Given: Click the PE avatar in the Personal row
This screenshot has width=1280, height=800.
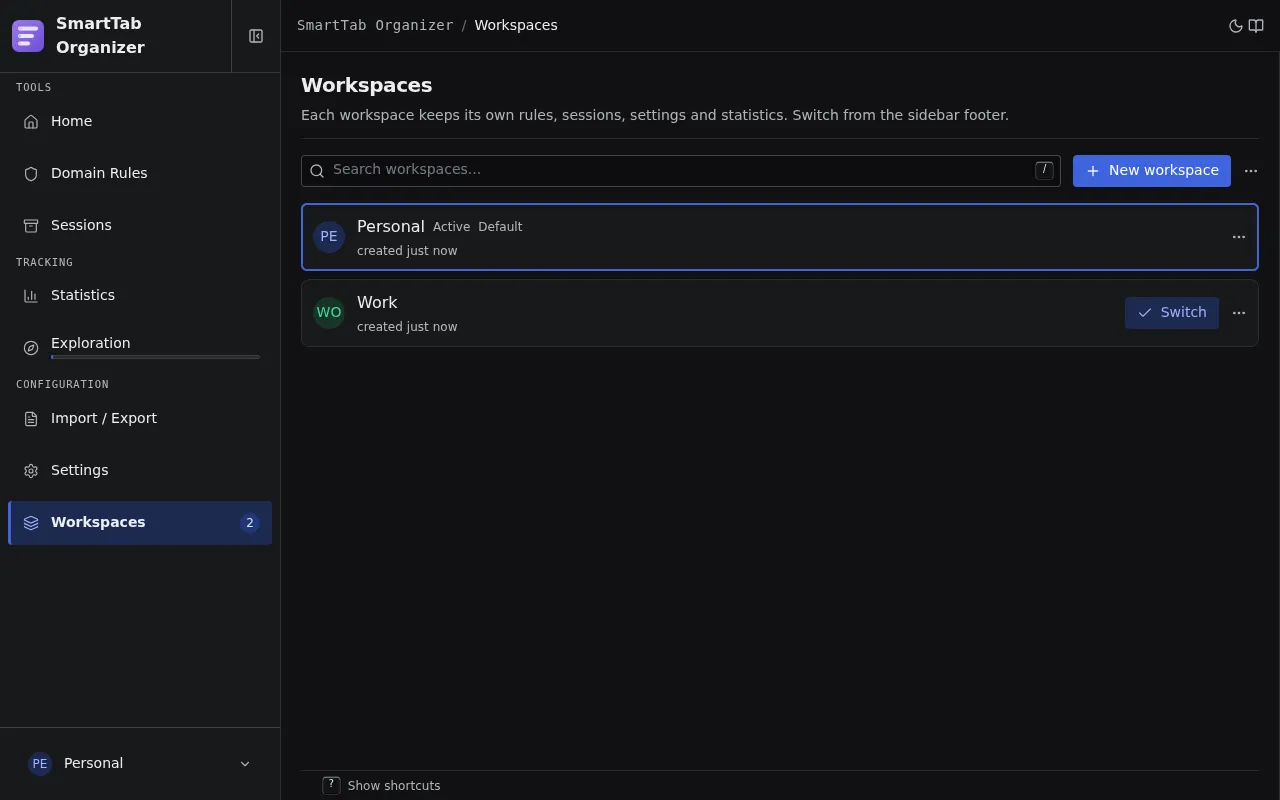Looking at the screenshot, I should point(329,237).
